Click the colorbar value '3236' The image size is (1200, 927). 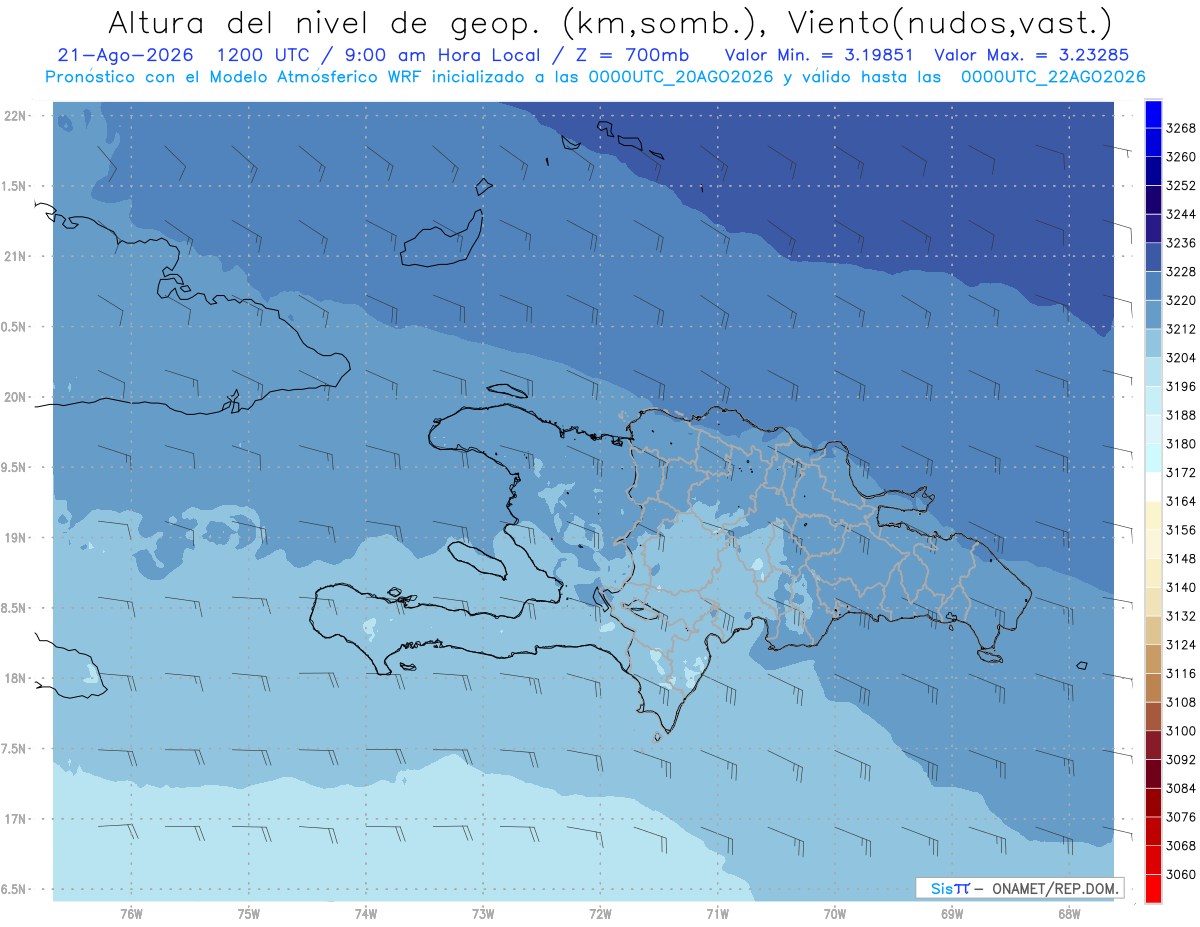pyautogui.click(x=1181, y=243)
